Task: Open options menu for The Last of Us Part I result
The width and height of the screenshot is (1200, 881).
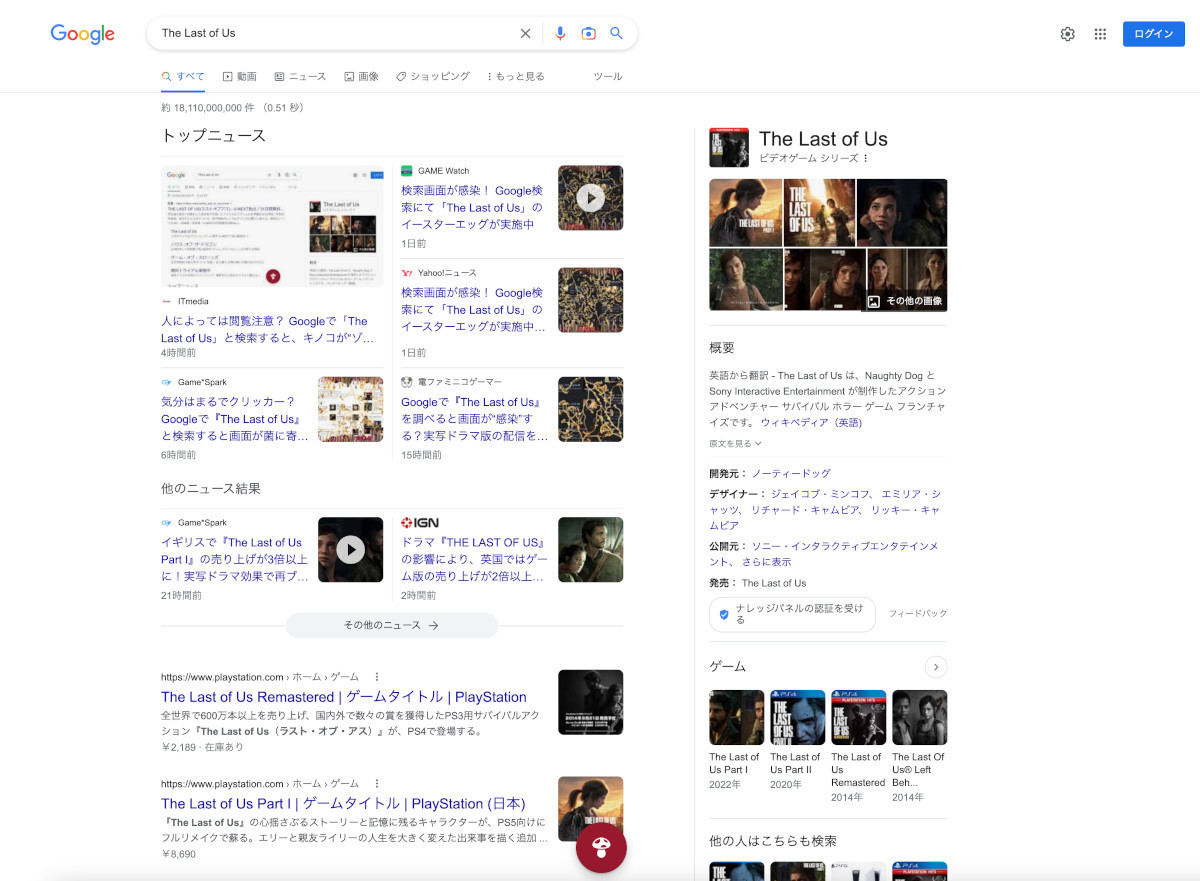Action: (x=377, y=784)
